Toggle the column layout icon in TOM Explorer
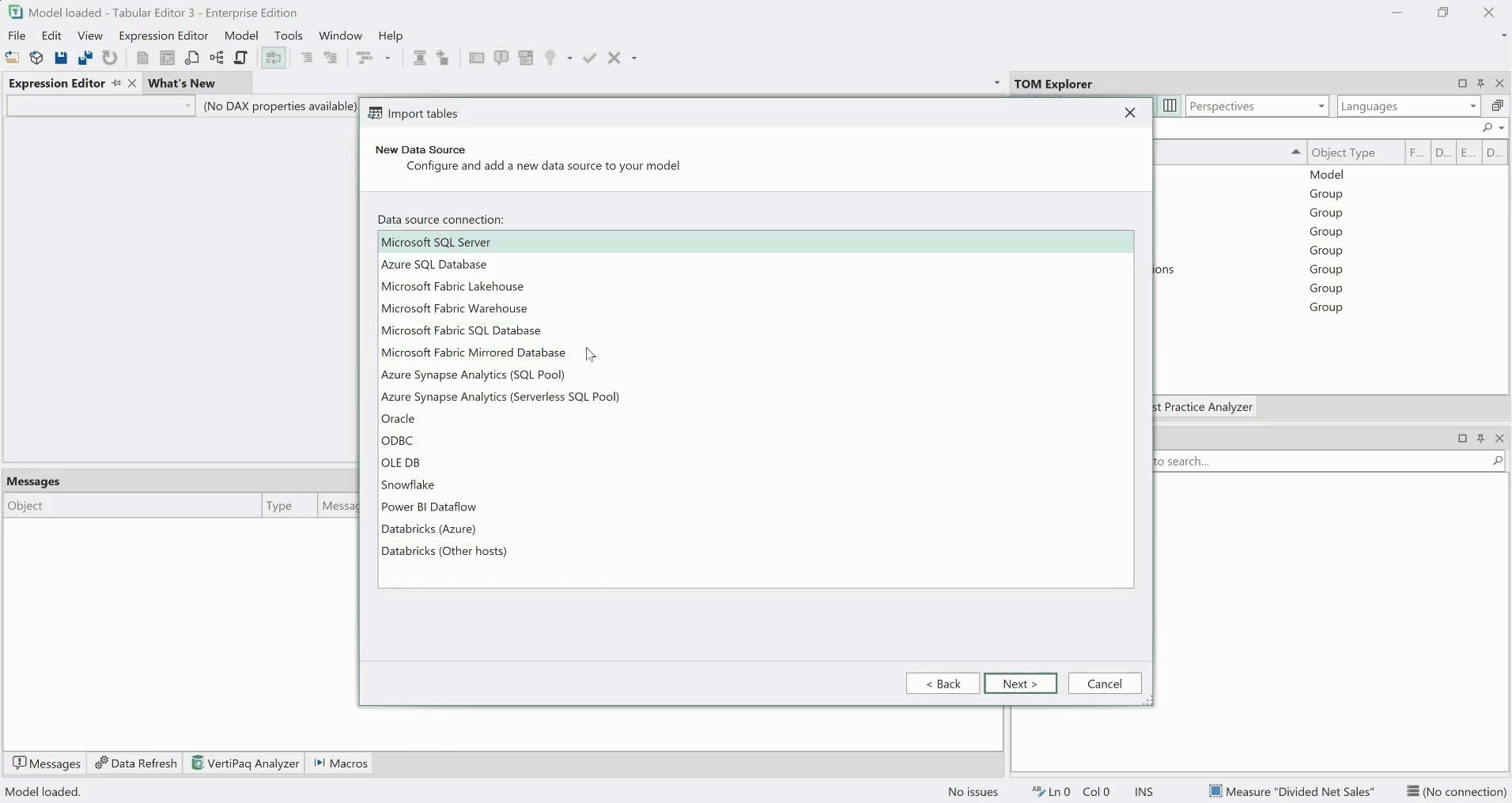 coord(1170,106)
